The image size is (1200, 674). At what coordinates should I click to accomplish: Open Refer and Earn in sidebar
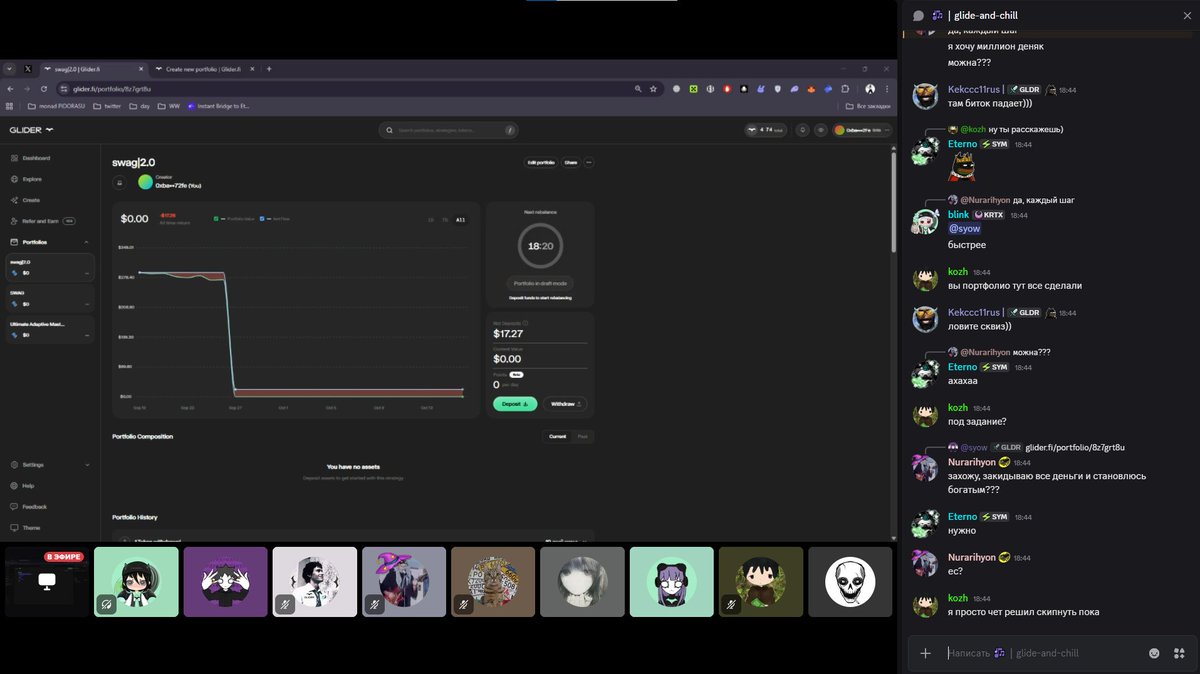[x=41, y=221]
